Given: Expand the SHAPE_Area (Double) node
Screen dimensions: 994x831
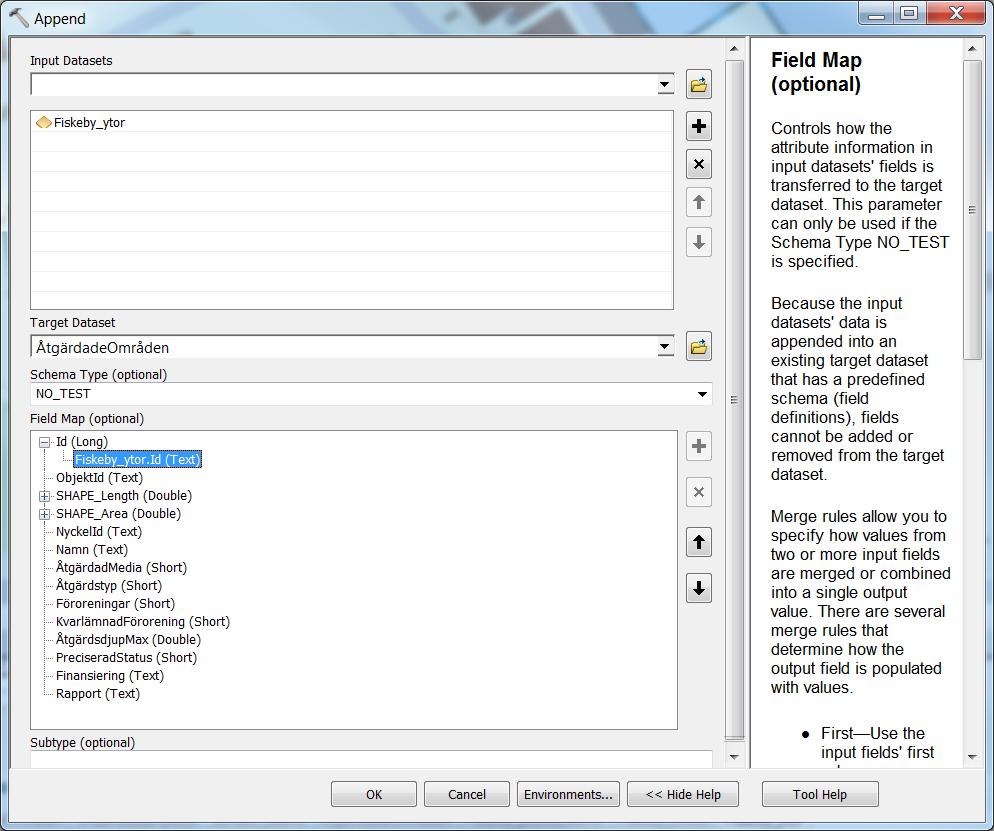Looking at the screenshot, I should coord(44,514).
